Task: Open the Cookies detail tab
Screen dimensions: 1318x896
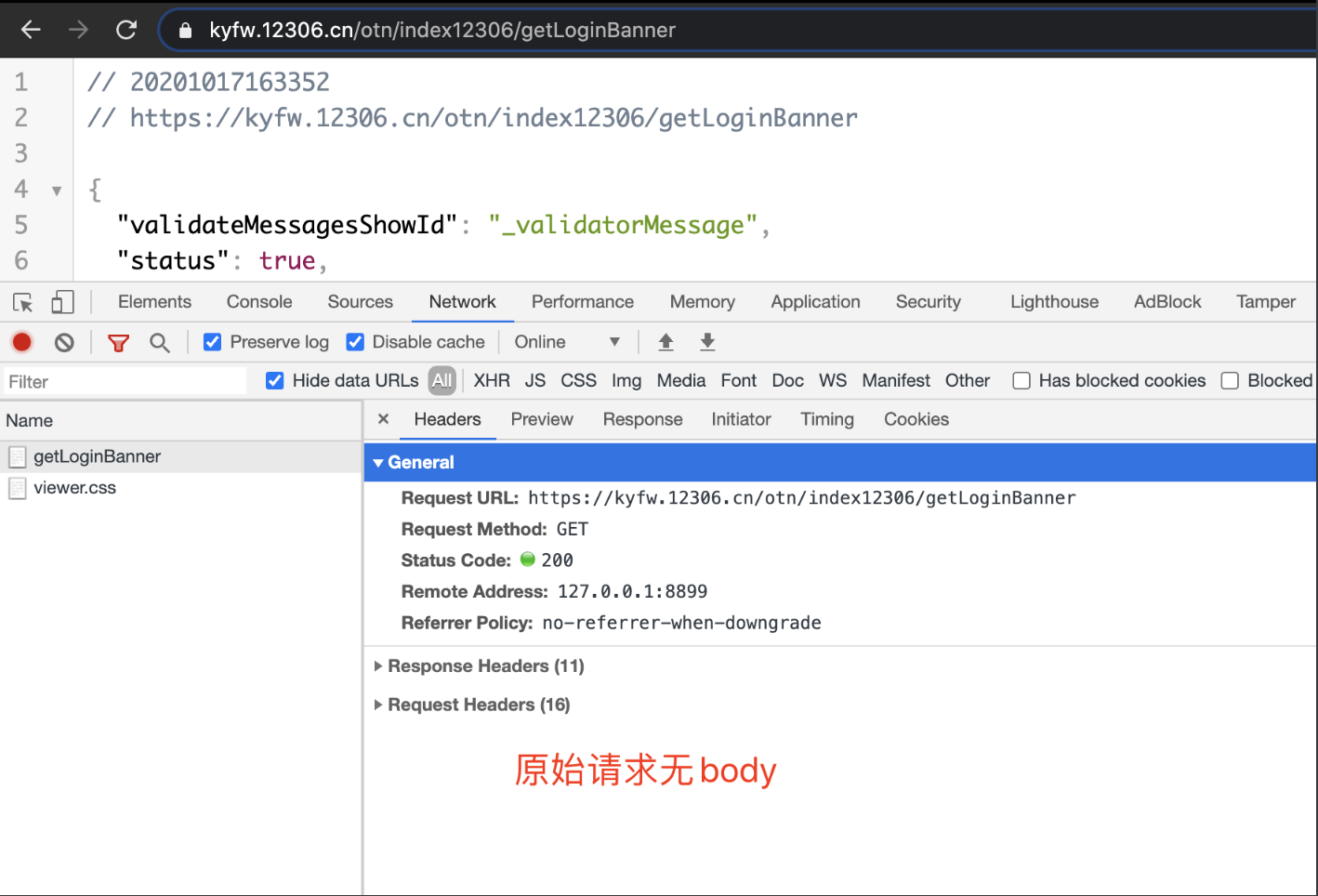Action: coord(916,419)
